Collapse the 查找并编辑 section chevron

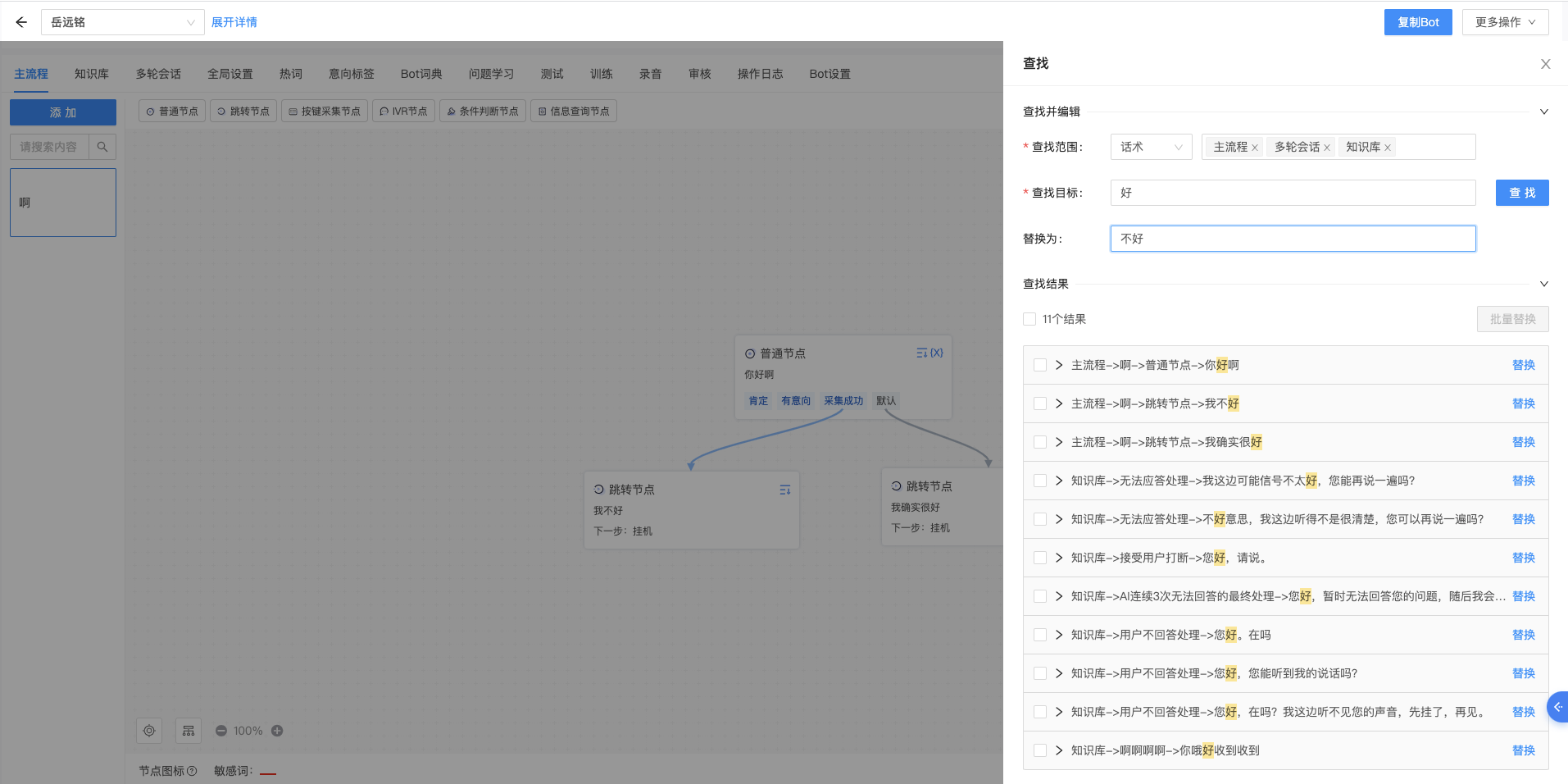[x=1545, y=111]
